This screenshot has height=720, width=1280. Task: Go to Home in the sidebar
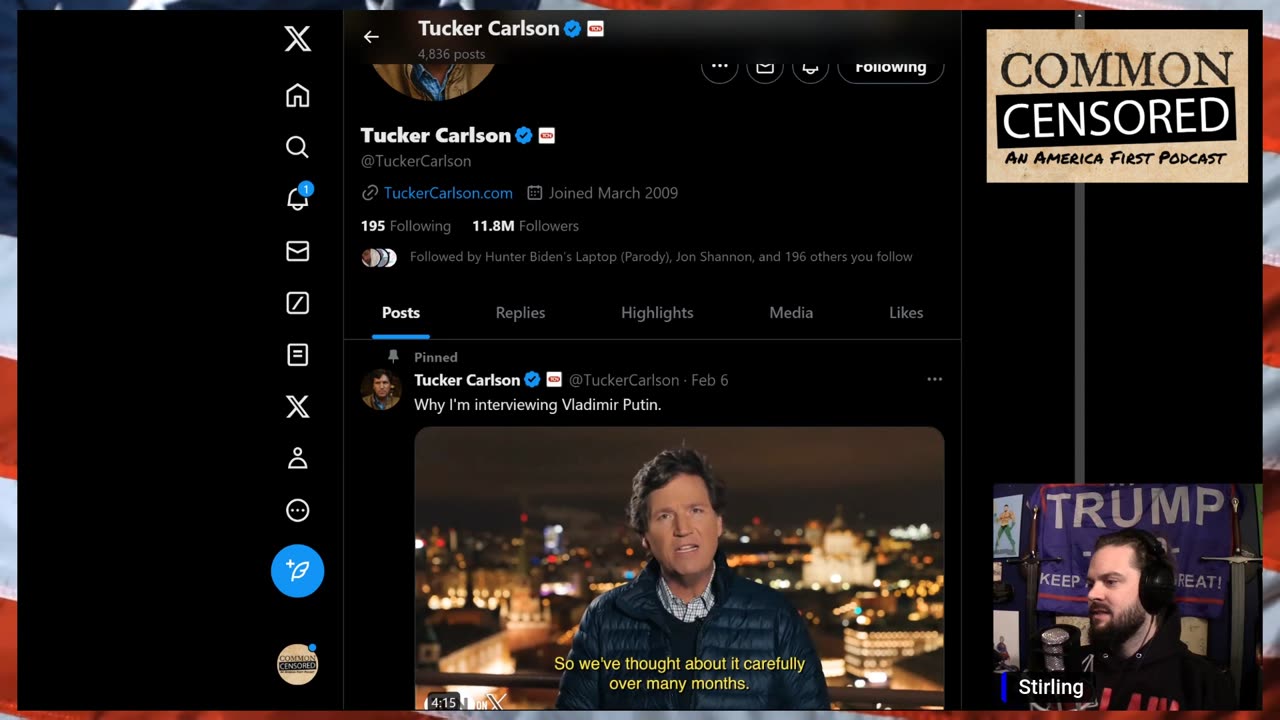(297, 95)
